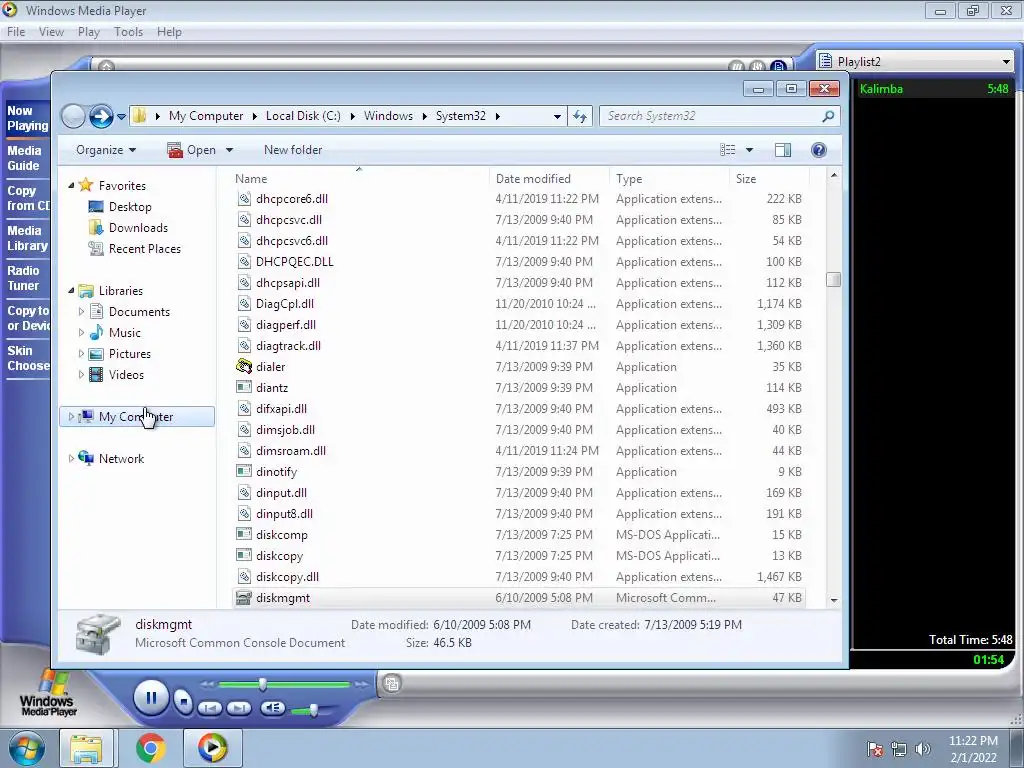Sort files by Date modified column
This screenshot has width=1024, height=768.
pos(549,179)
